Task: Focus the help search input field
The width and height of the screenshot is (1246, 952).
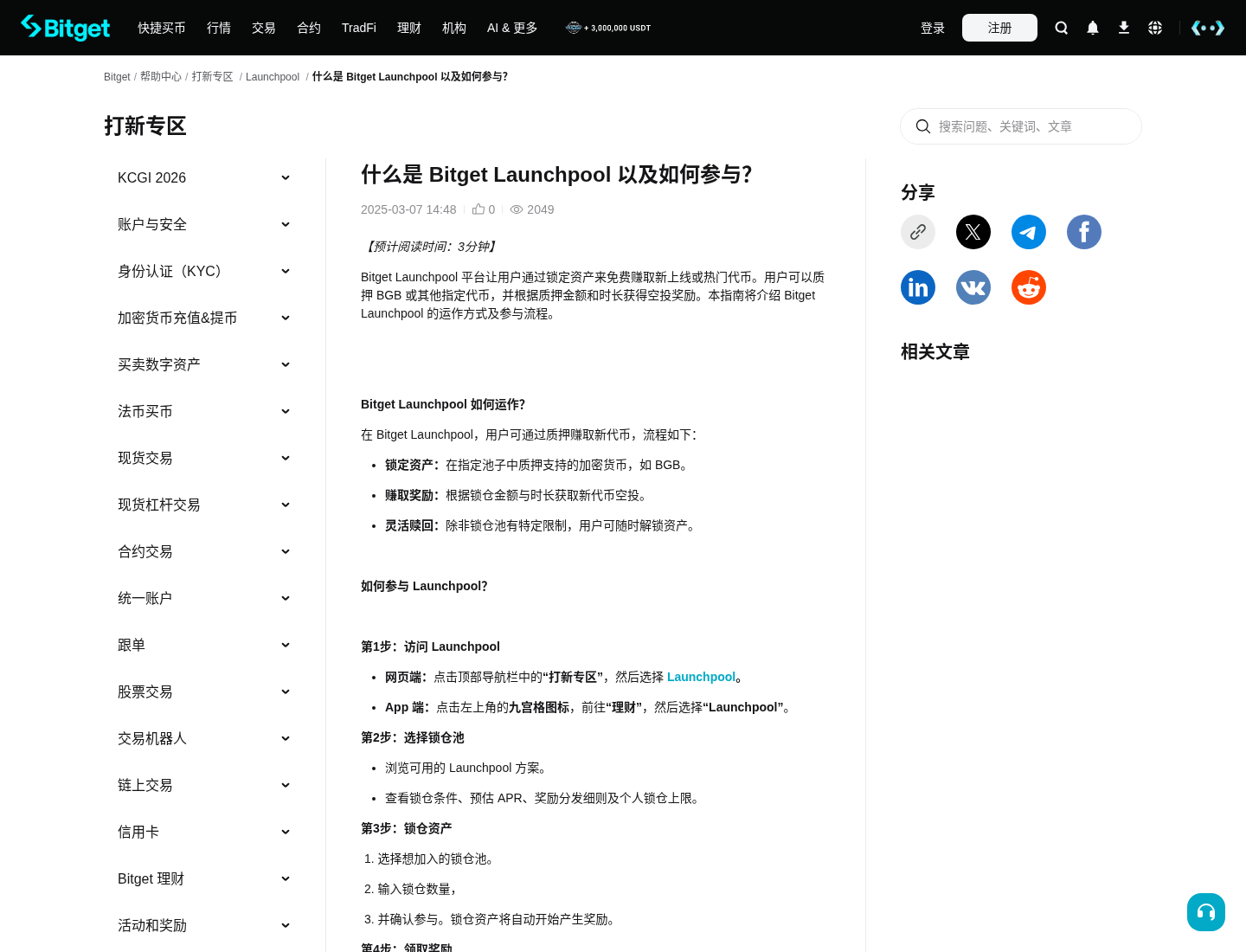Action: (x=1021, y=126)
